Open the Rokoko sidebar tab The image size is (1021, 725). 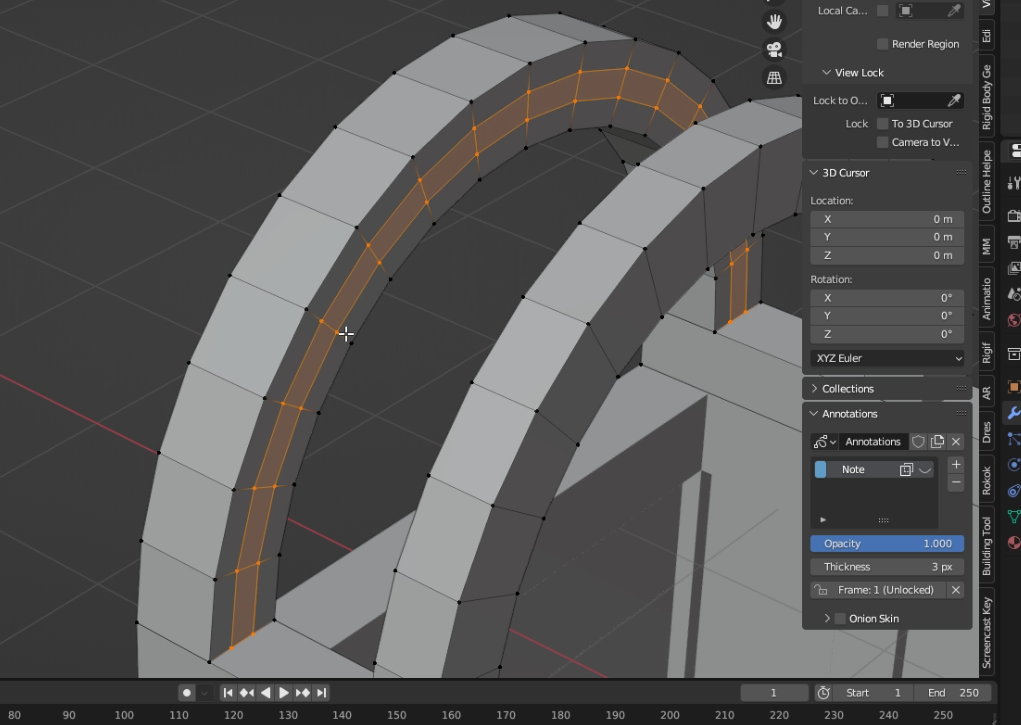pos(987,481)
